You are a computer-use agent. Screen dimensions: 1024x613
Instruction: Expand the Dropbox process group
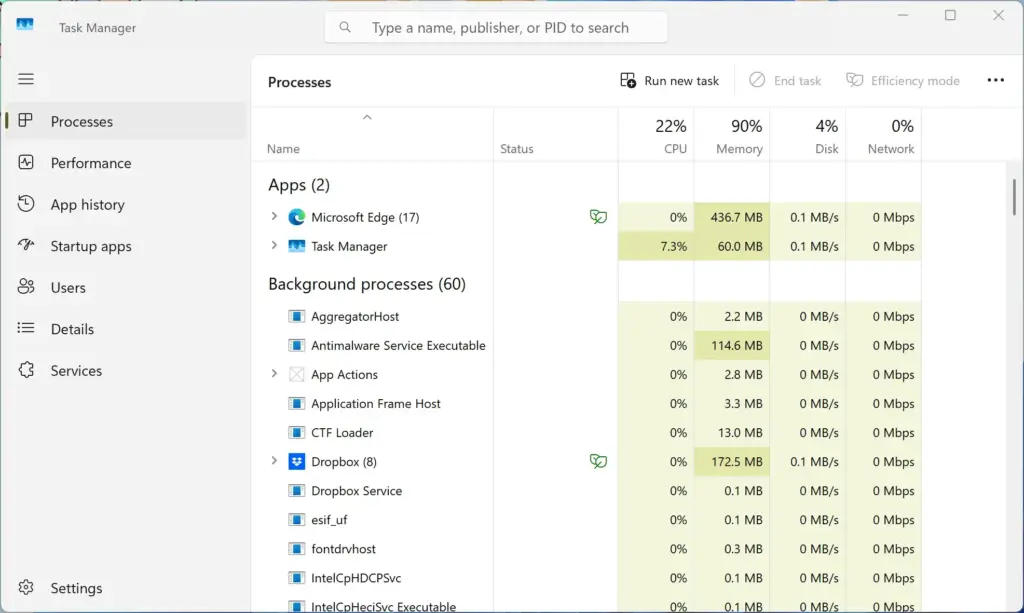tap(274, 461)
